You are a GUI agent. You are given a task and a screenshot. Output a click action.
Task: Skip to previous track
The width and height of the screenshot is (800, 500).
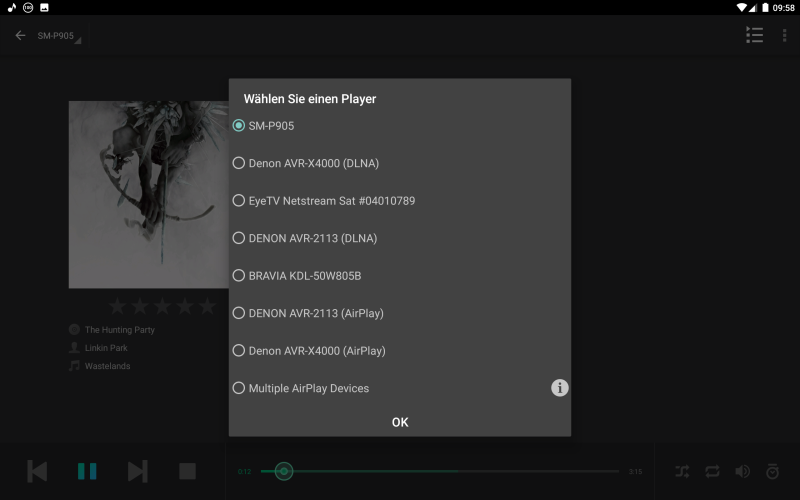[x=37, y=471]
